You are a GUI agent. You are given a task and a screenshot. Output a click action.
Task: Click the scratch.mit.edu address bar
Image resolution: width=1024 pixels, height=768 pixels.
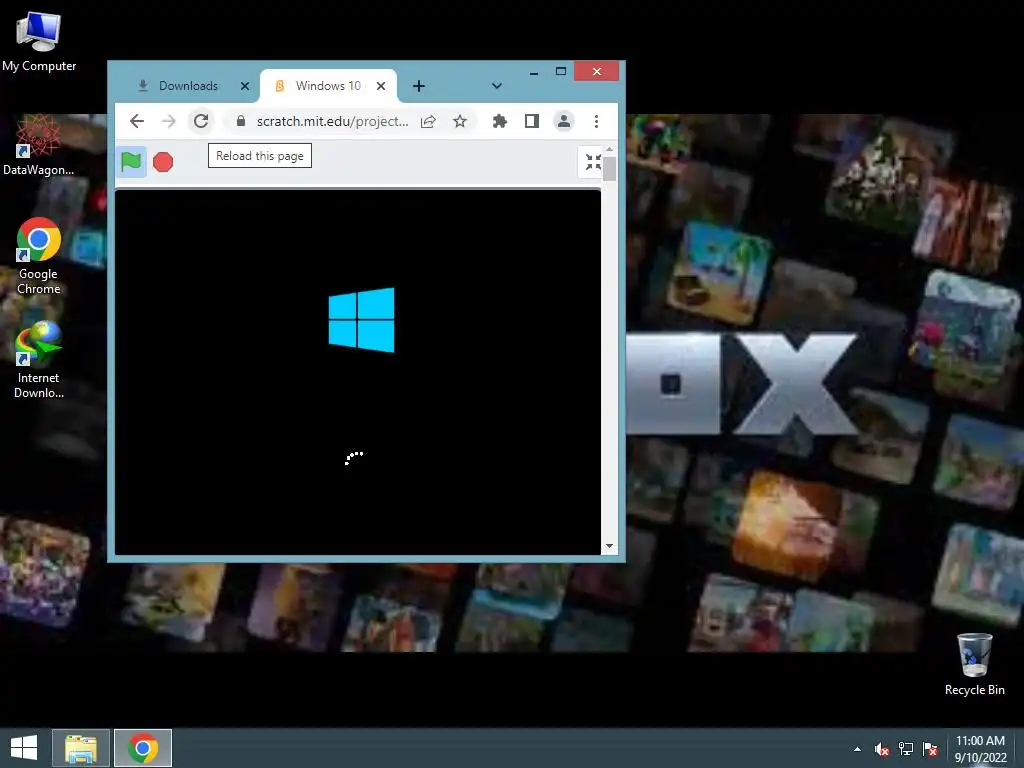pyautogui.click(x=332, y=121)
